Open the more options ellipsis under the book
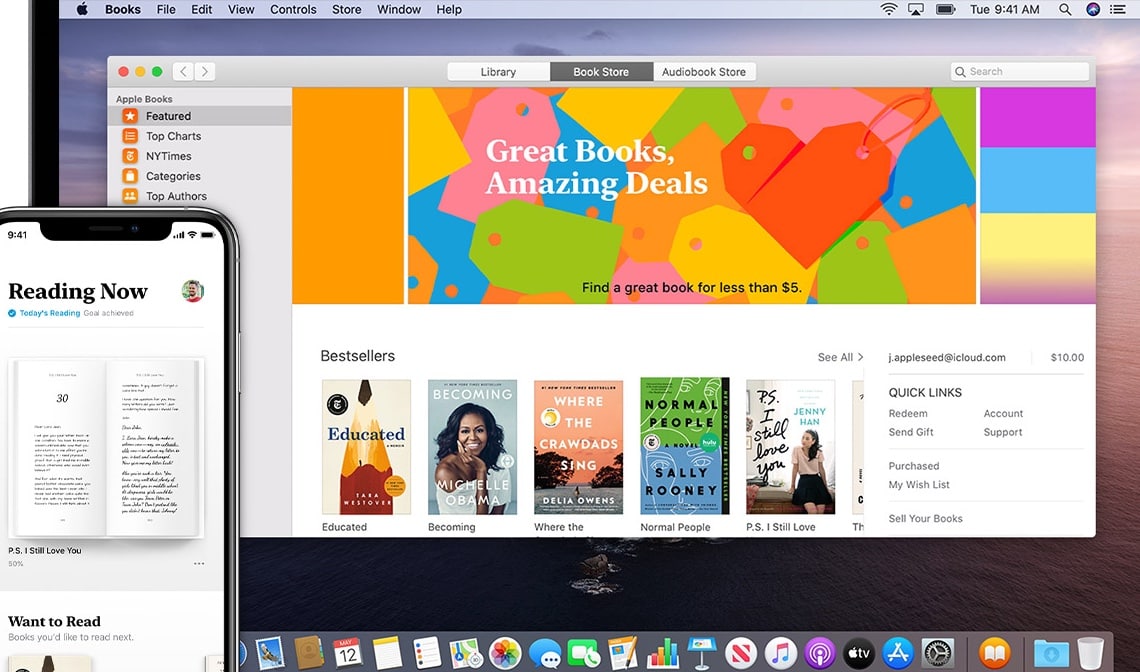The height and width of the screenshot is (672, 1140). tap(199, 564)
